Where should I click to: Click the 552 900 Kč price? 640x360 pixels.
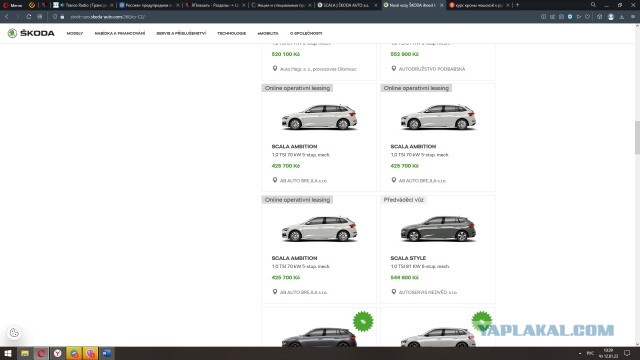404,54
